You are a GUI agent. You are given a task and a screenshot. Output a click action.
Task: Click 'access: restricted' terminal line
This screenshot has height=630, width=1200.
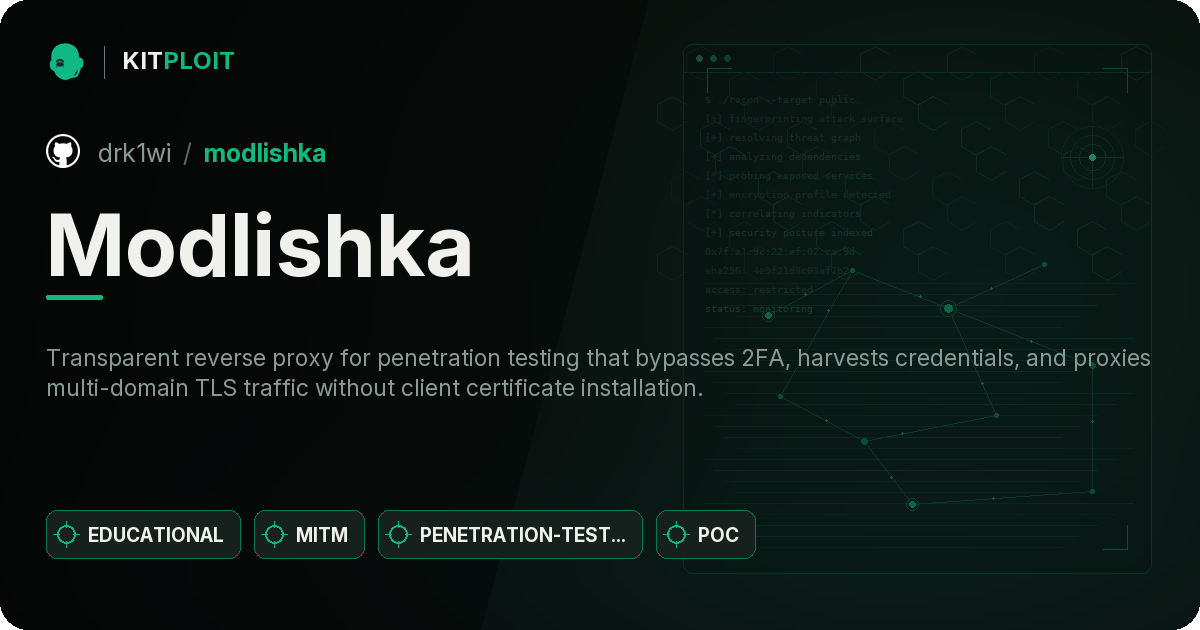[758, 290]
